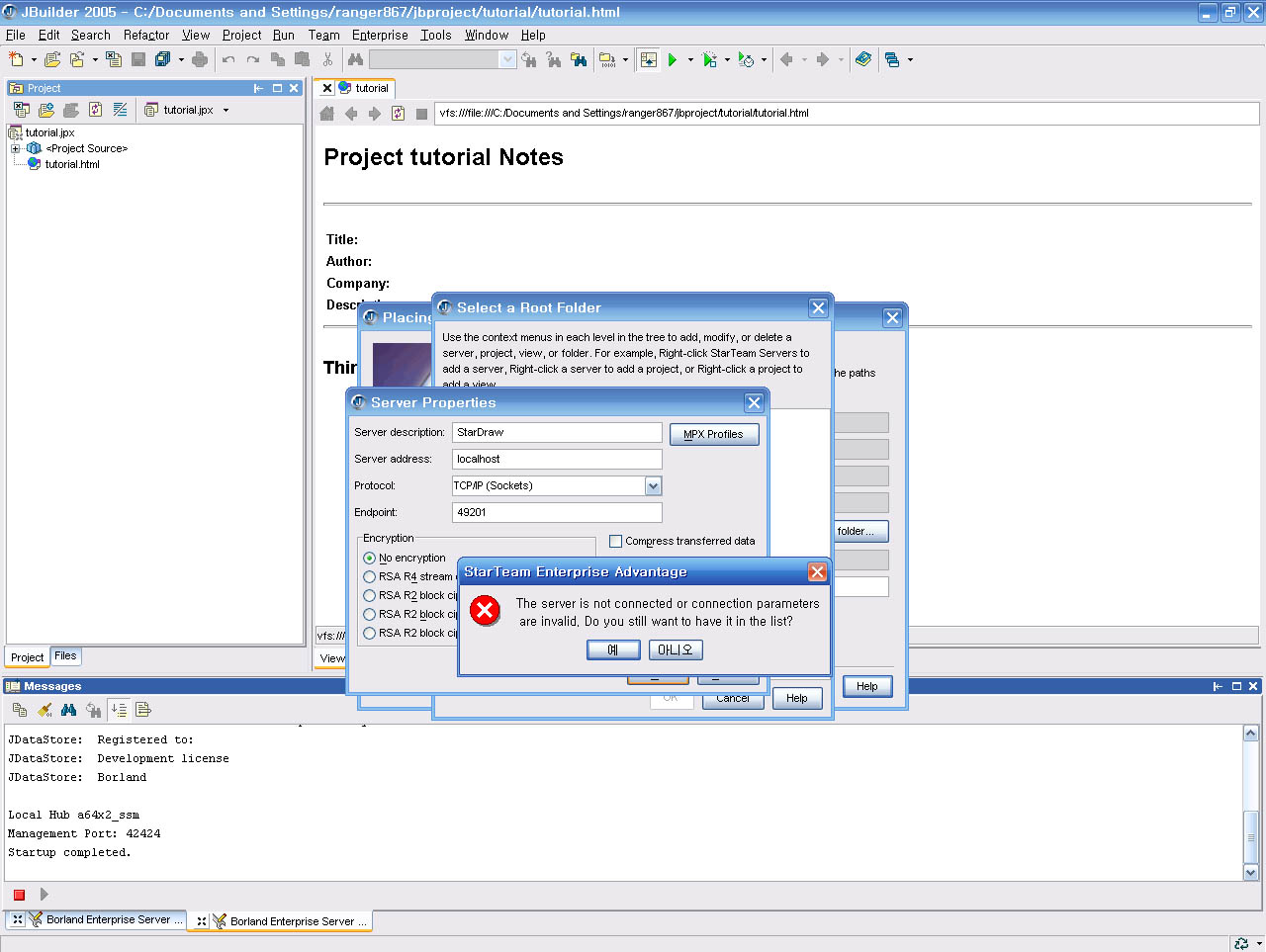Click the browser Home icon
Viewport: 1266px width, 952px height.
point(327,114)
